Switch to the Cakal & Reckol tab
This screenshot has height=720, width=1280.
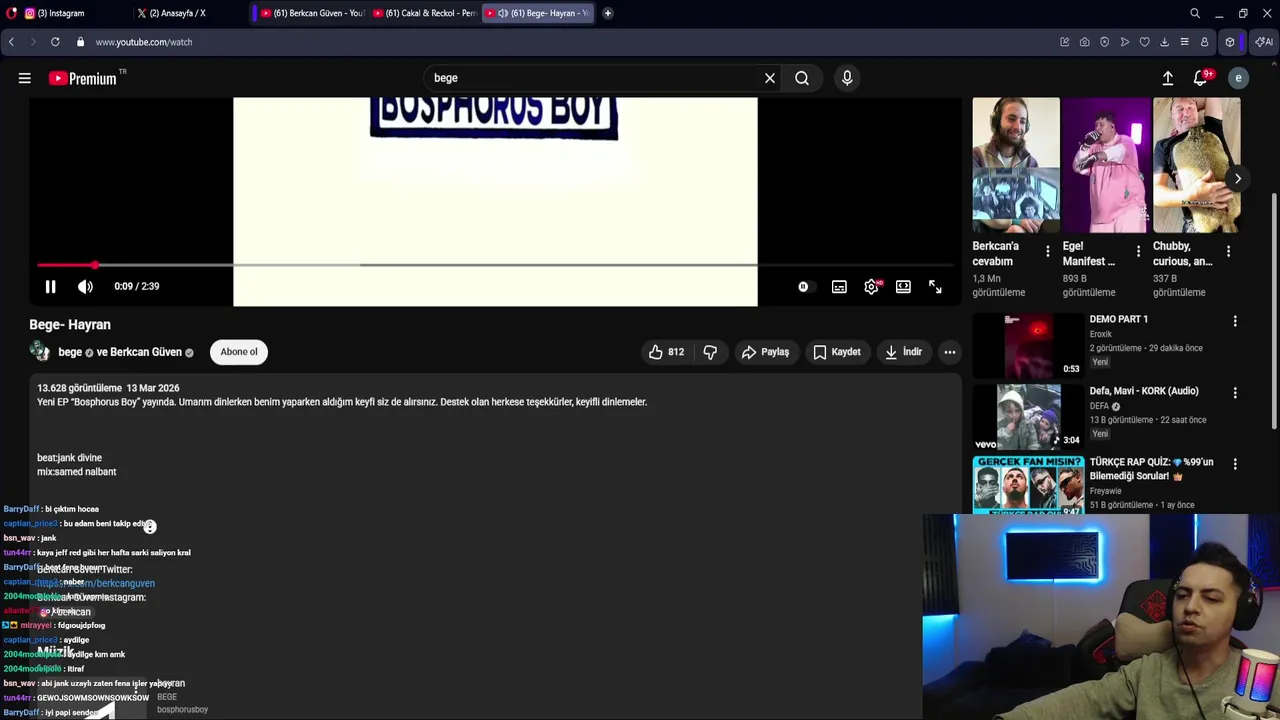coord(425,13)
